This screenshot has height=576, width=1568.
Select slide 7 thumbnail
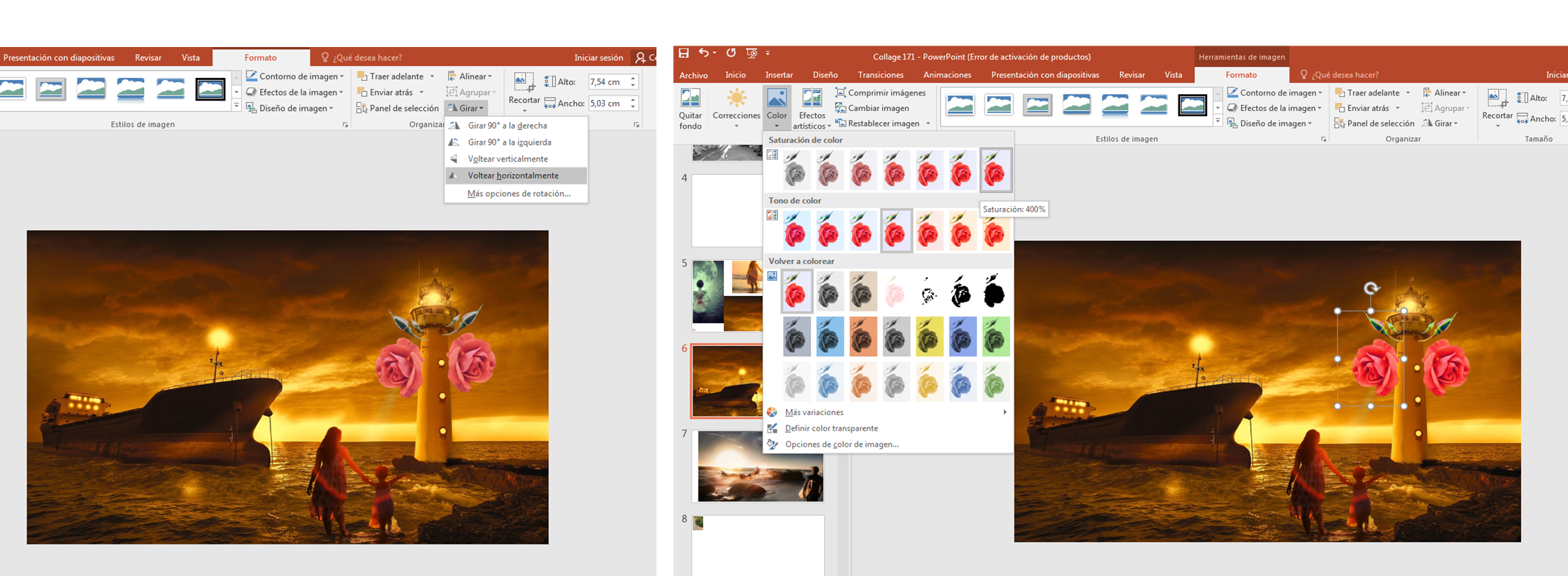pyautogui.click(x=760, y=467)
